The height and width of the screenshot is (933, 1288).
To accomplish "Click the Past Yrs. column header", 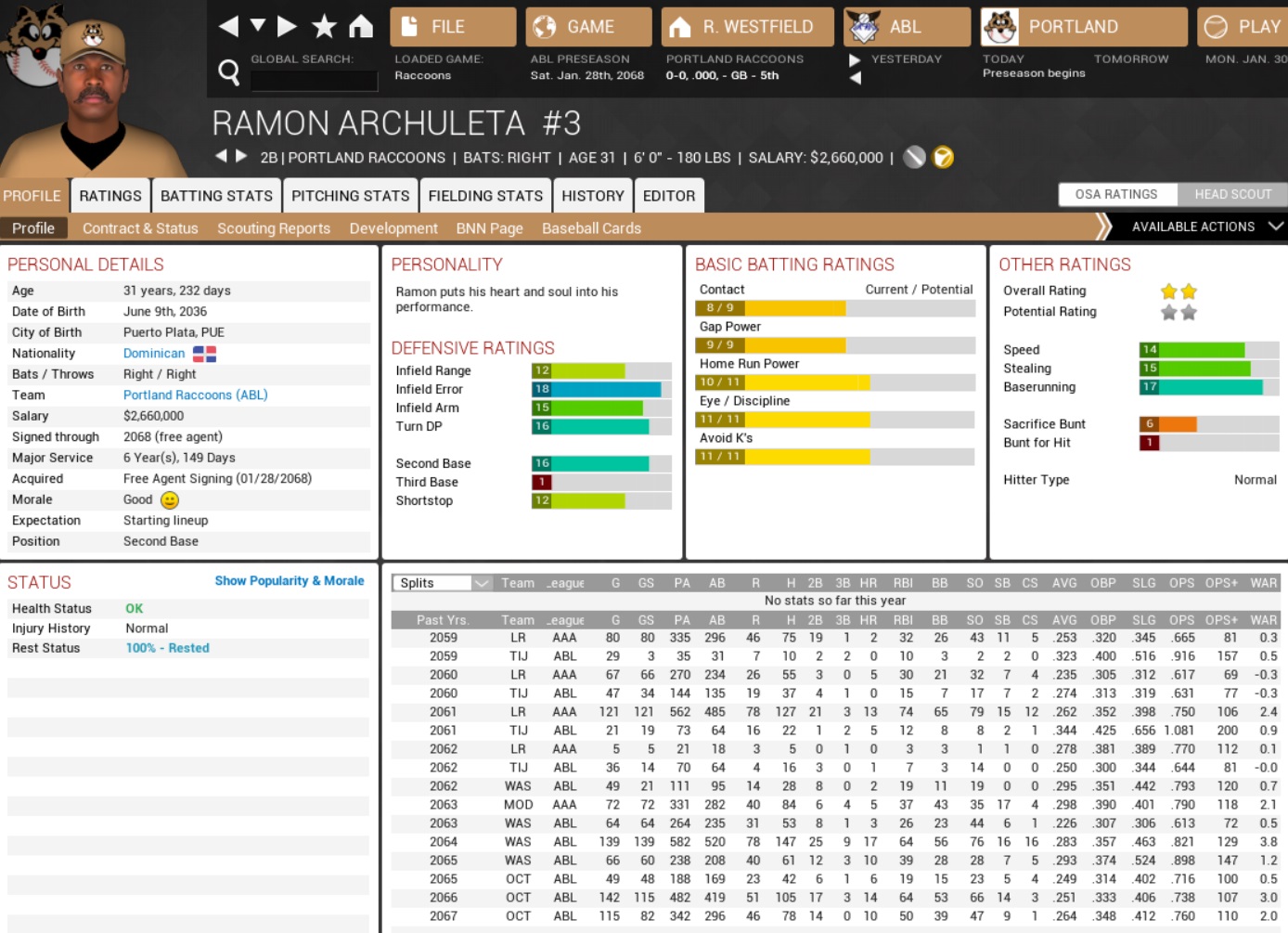I will click(x=443, y=620).
